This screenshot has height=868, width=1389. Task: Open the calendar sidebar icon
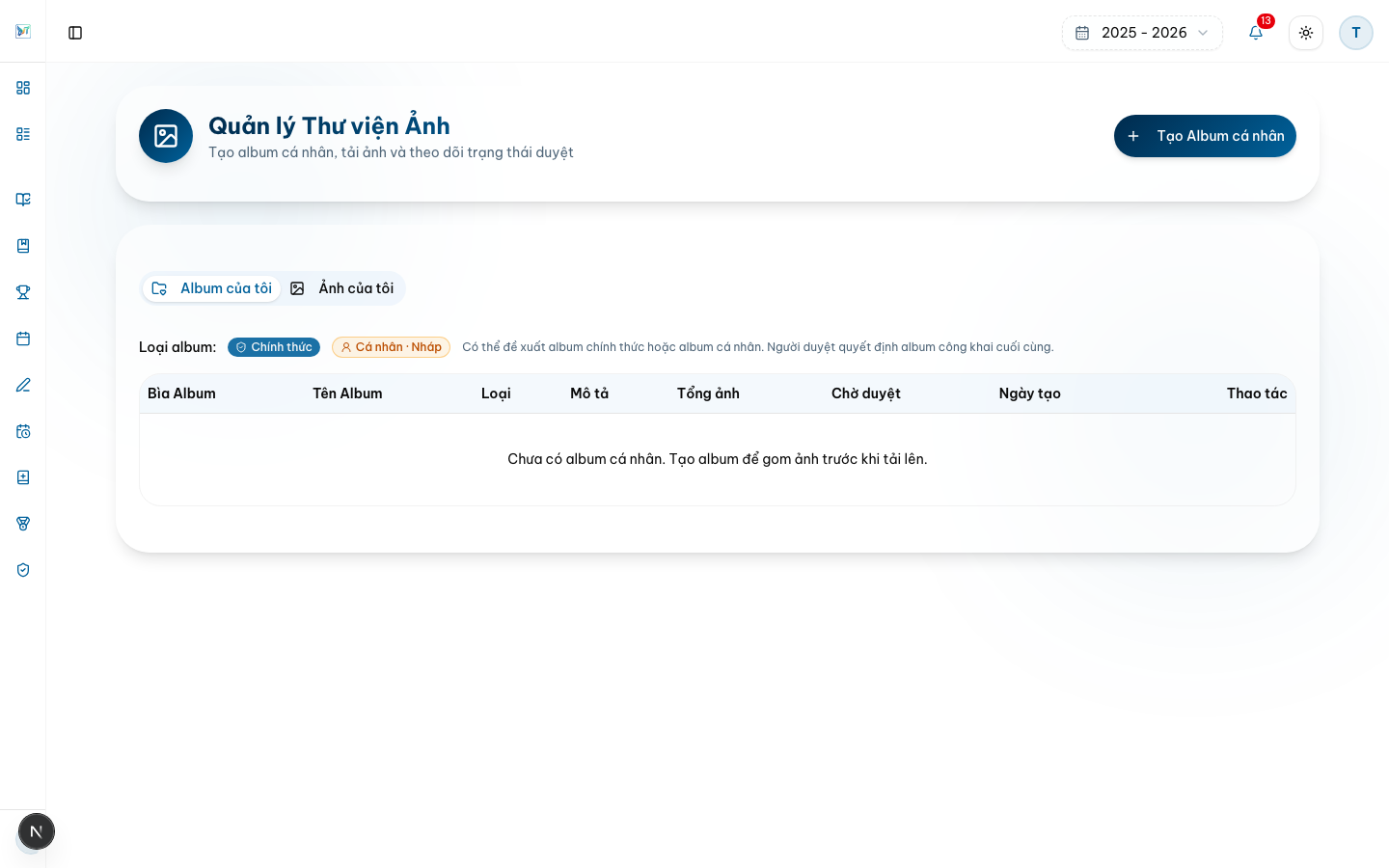coord(23,339)
